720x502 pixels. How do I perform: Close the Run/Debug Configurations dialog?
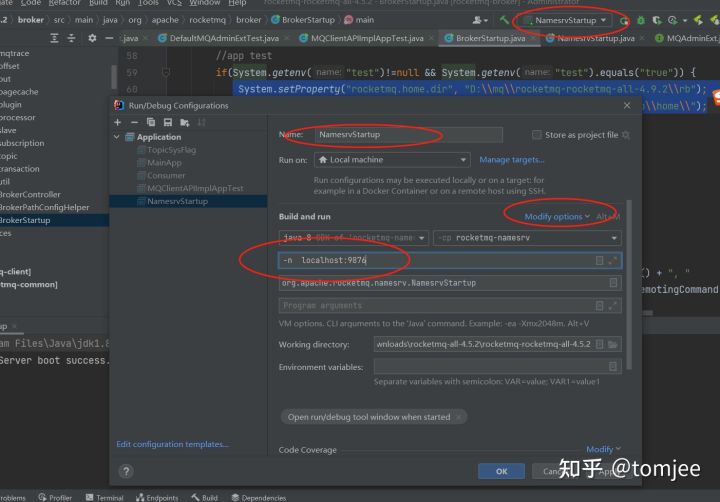tap(627, 106)
